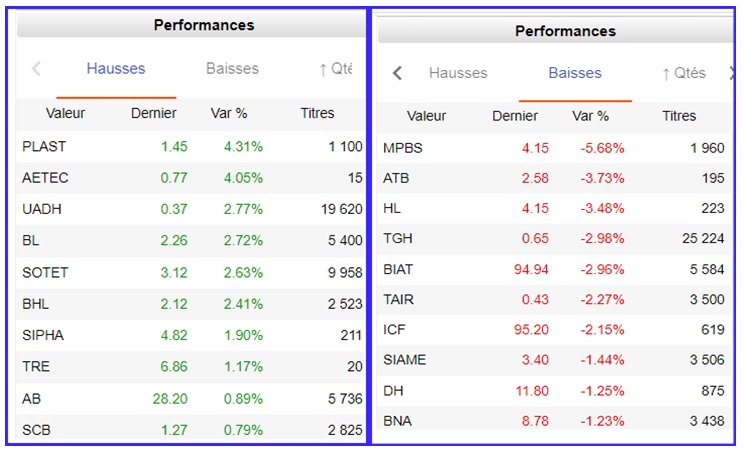Open the PLAST stock row
Viewport: 743px width, 453px height.
click(x=44, y=146)
